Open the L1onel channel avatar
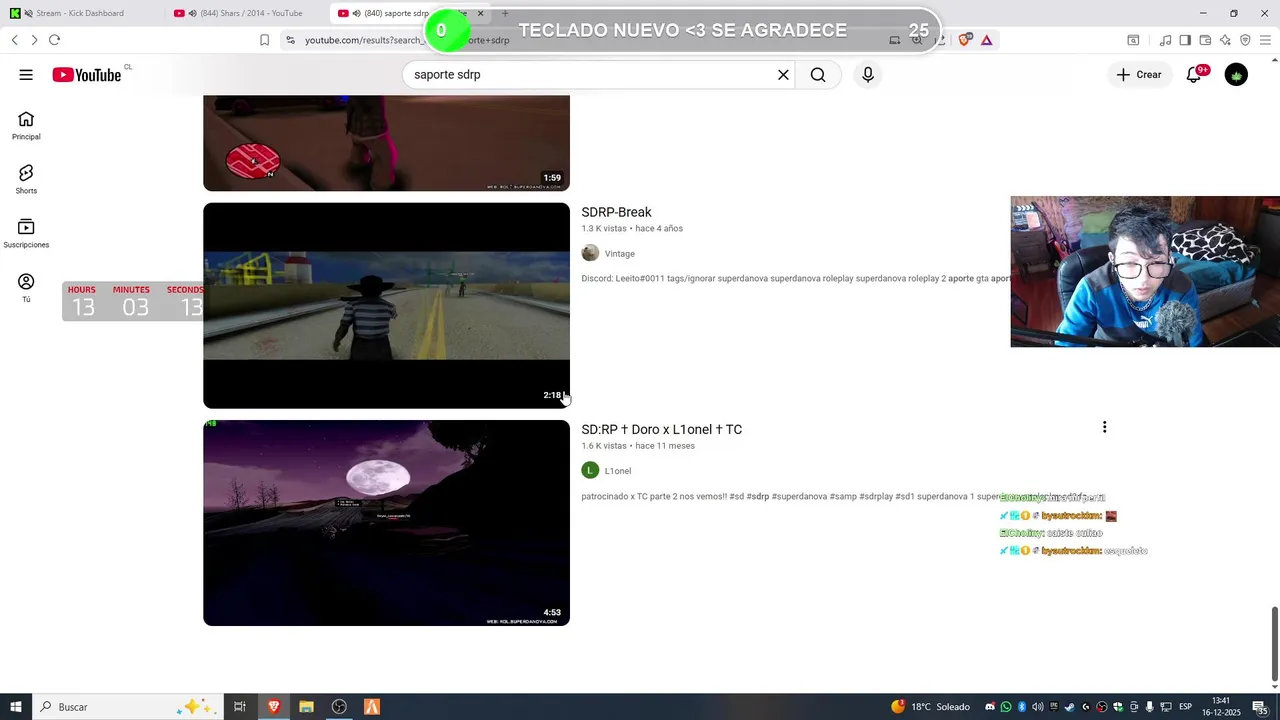The height and width of the screenshot is (720, 1280). pyautogui.click(x=590, y=470)
